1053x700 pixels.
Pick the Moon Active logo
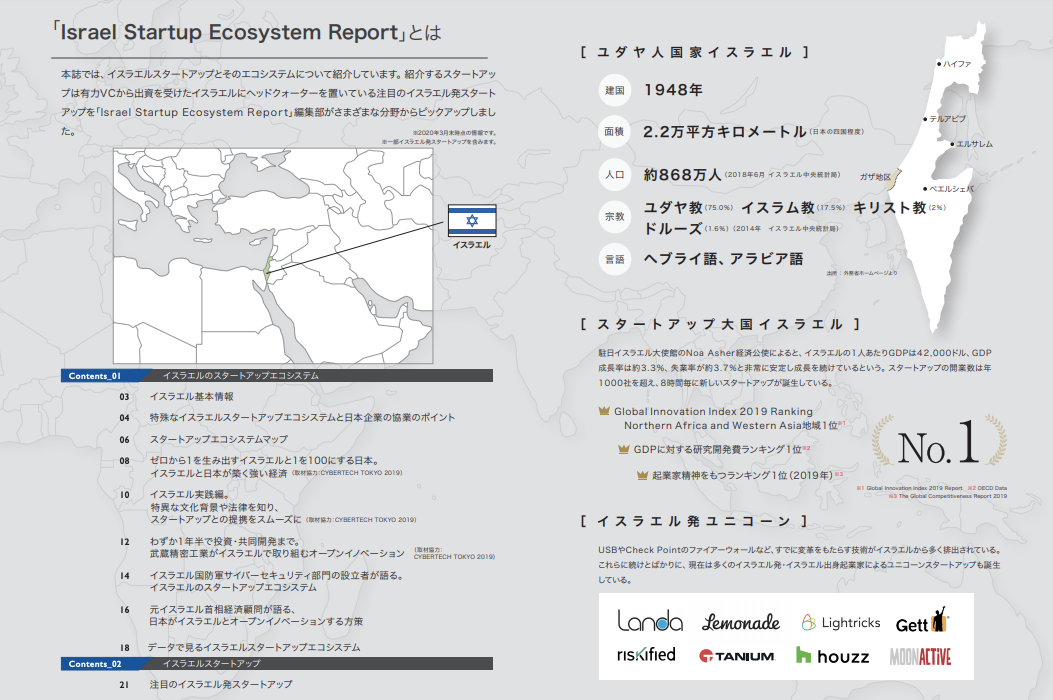click(920, 656)
